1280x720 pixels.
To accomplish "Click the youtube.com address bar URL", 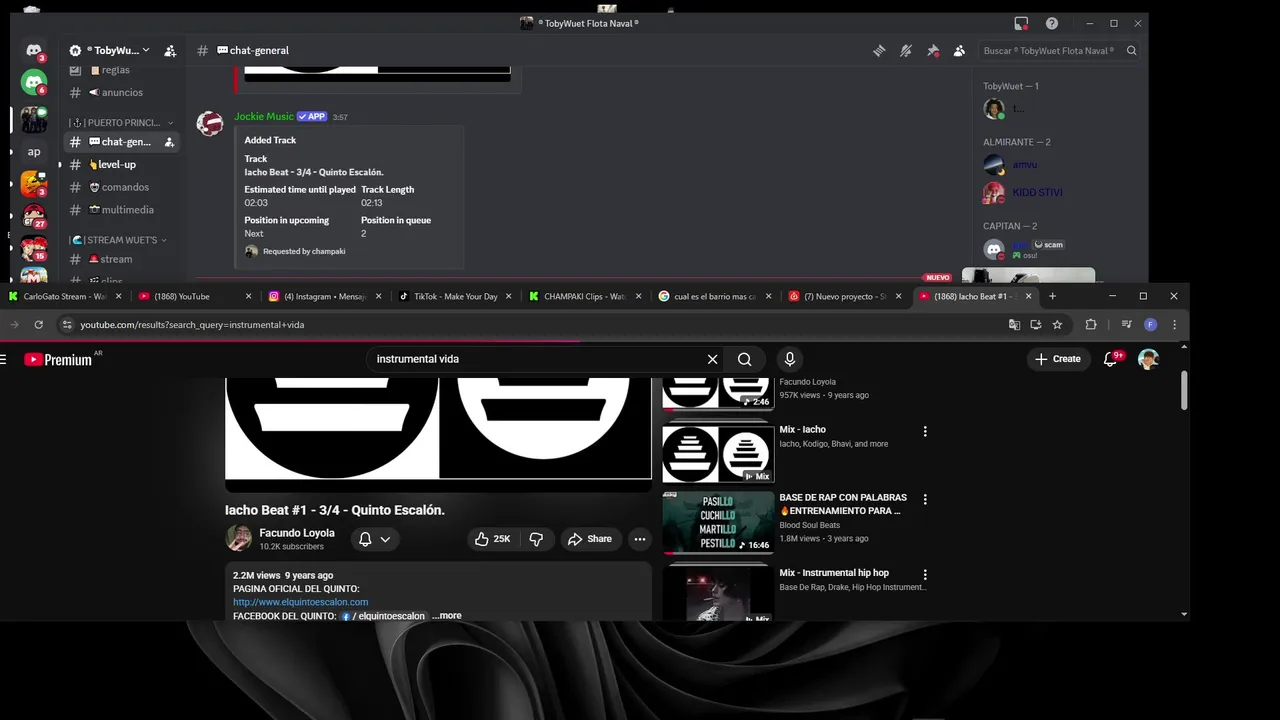I will (192, 325).
